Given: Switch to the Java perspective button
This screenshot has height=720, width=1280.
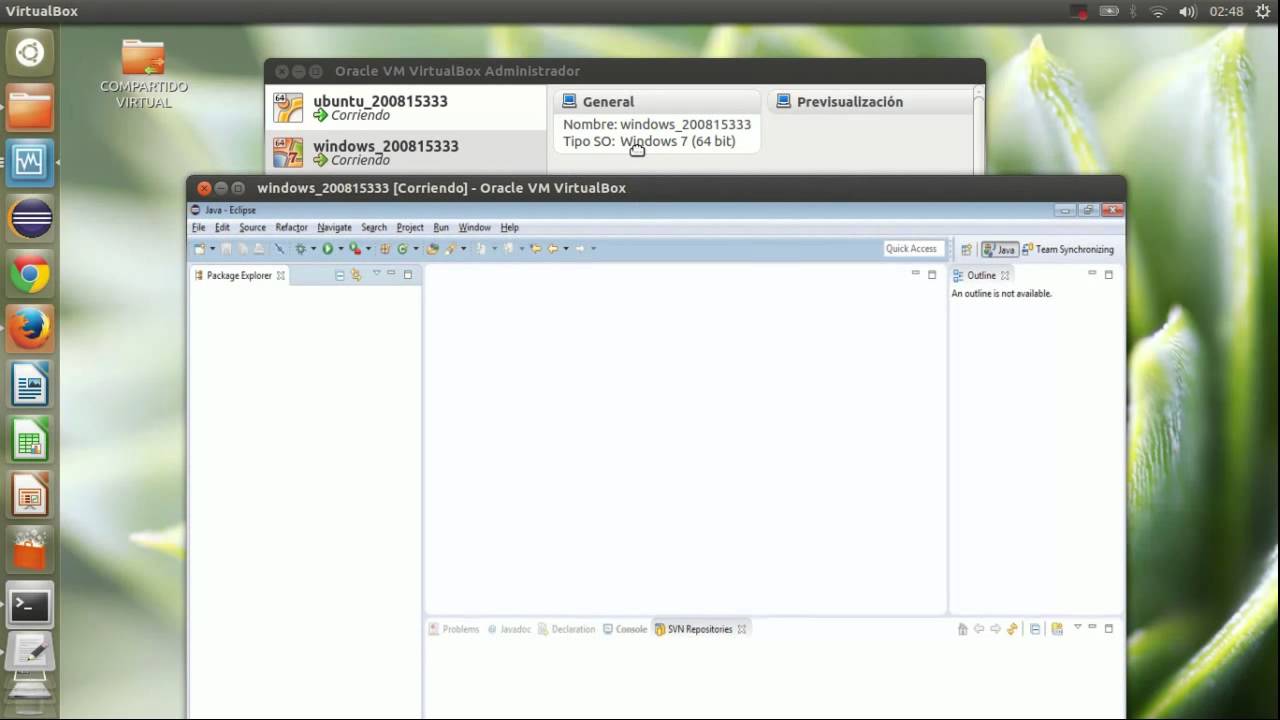Looking at the screenshot, I should click(999, 249).
